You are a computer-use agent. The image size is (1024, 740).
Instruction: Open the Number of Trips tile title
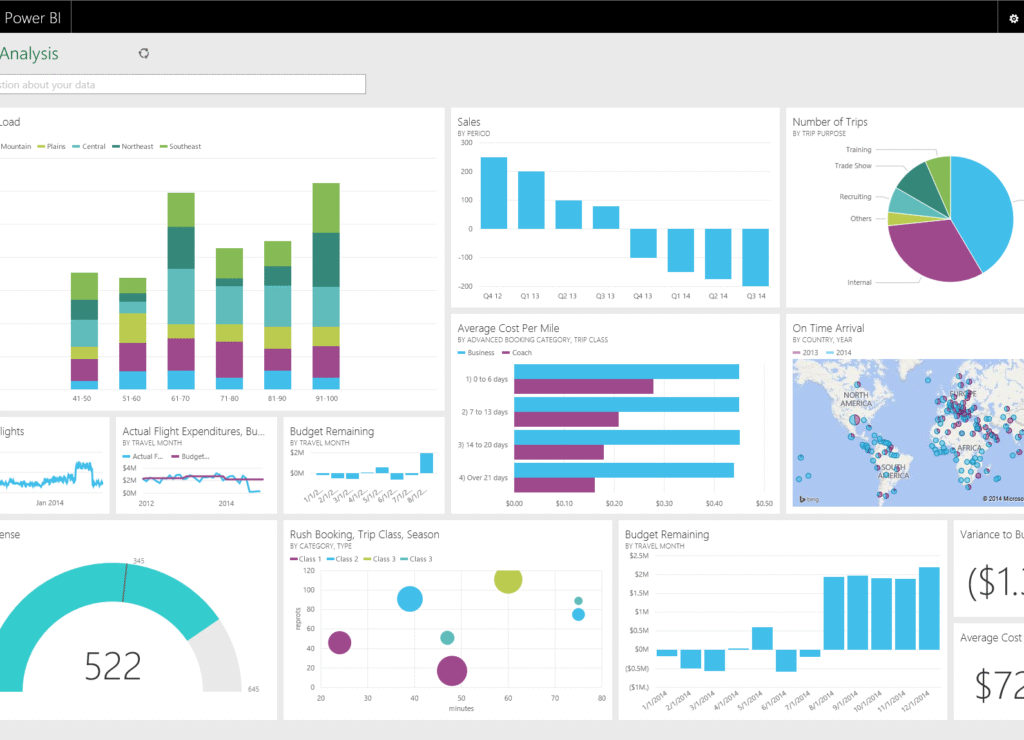829,122
